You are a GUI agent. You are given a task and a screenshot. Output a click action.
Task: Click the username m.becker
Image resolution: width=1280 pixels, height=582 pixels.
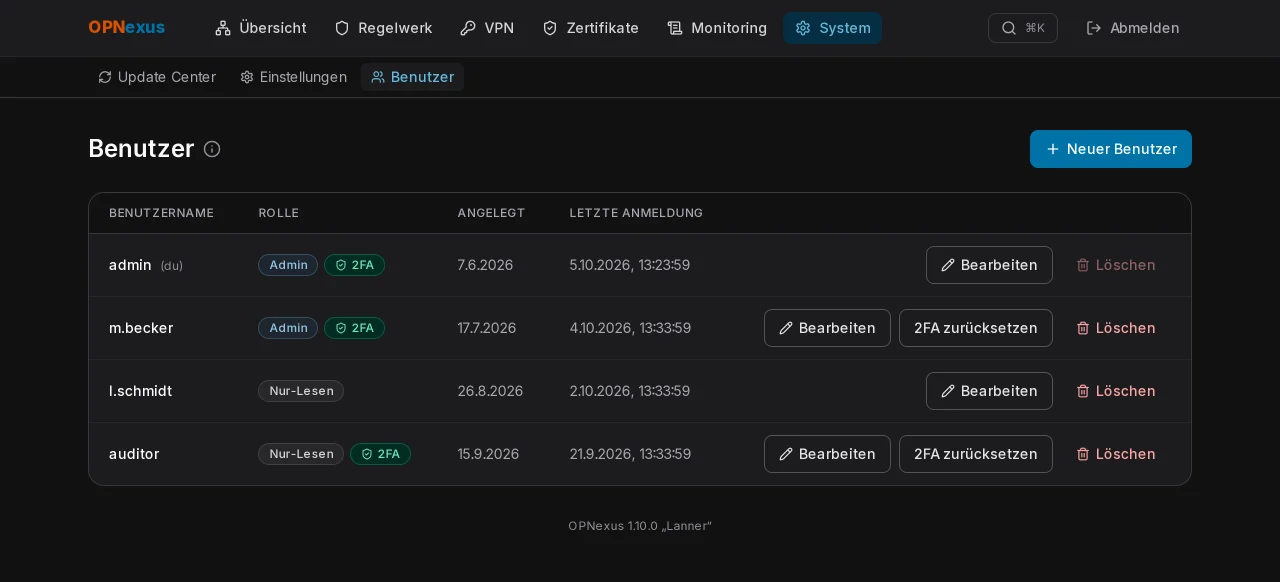(141, 328)
